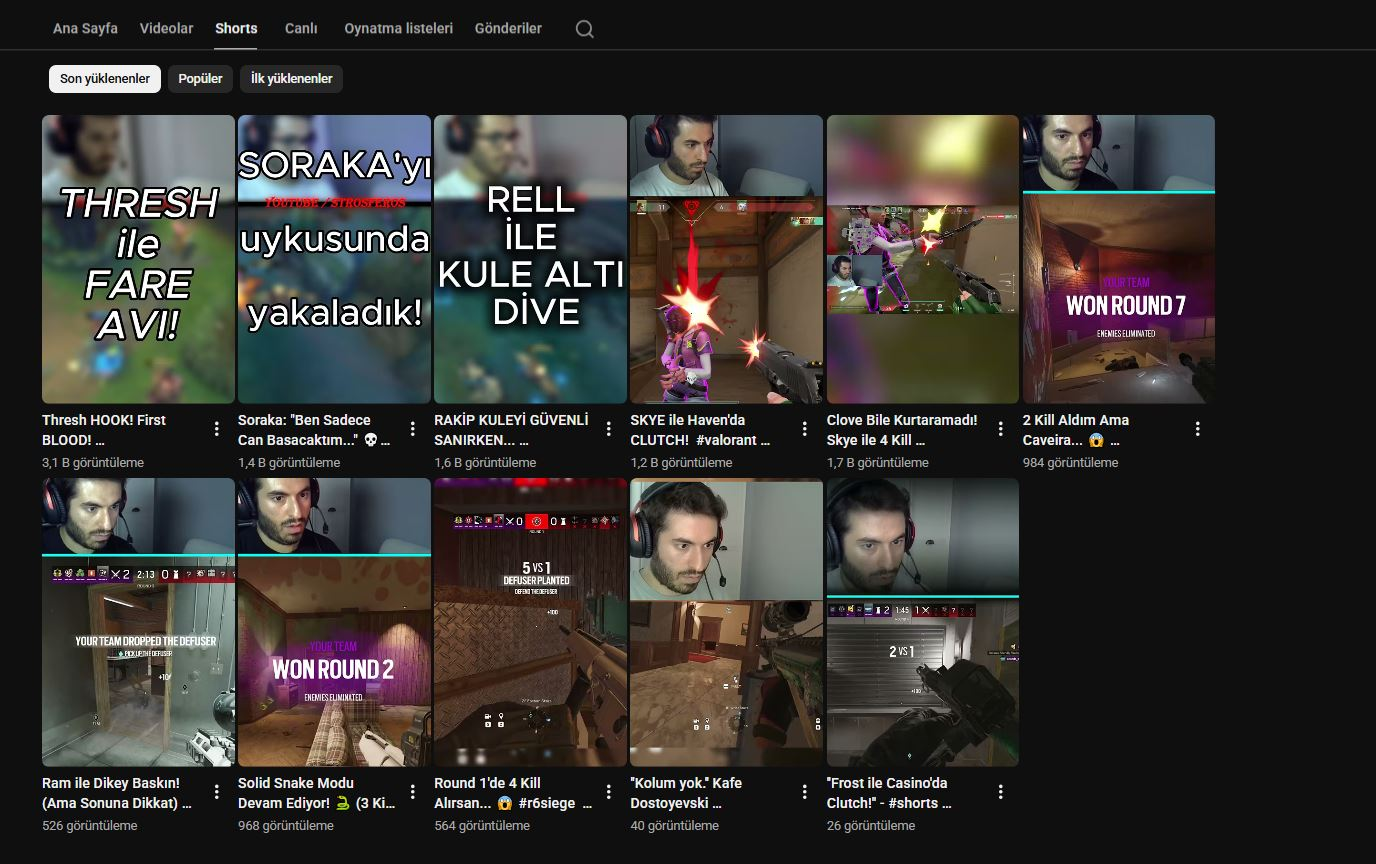Play the 5 vs 1 DEFUSER PLANTED thumbnail
Image resolution: width=1376 pixels, height=864 pixels.
click(x=530, y=622)
